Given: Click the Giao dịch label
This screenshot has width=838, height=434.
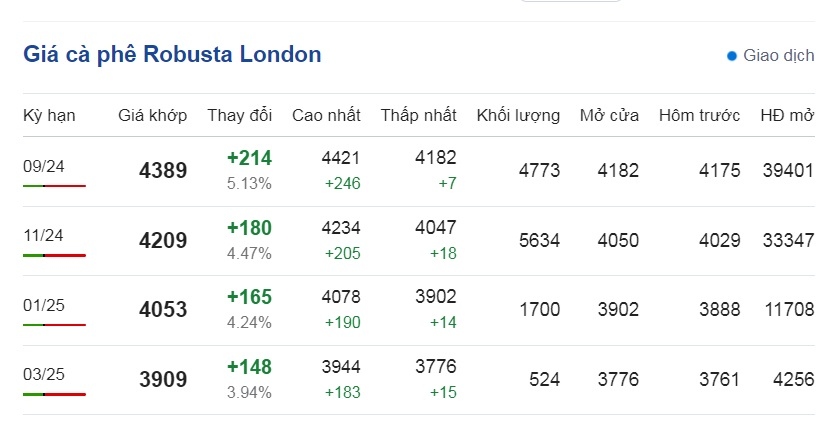Looking at the screenshot, I should [x=779, y=56].
